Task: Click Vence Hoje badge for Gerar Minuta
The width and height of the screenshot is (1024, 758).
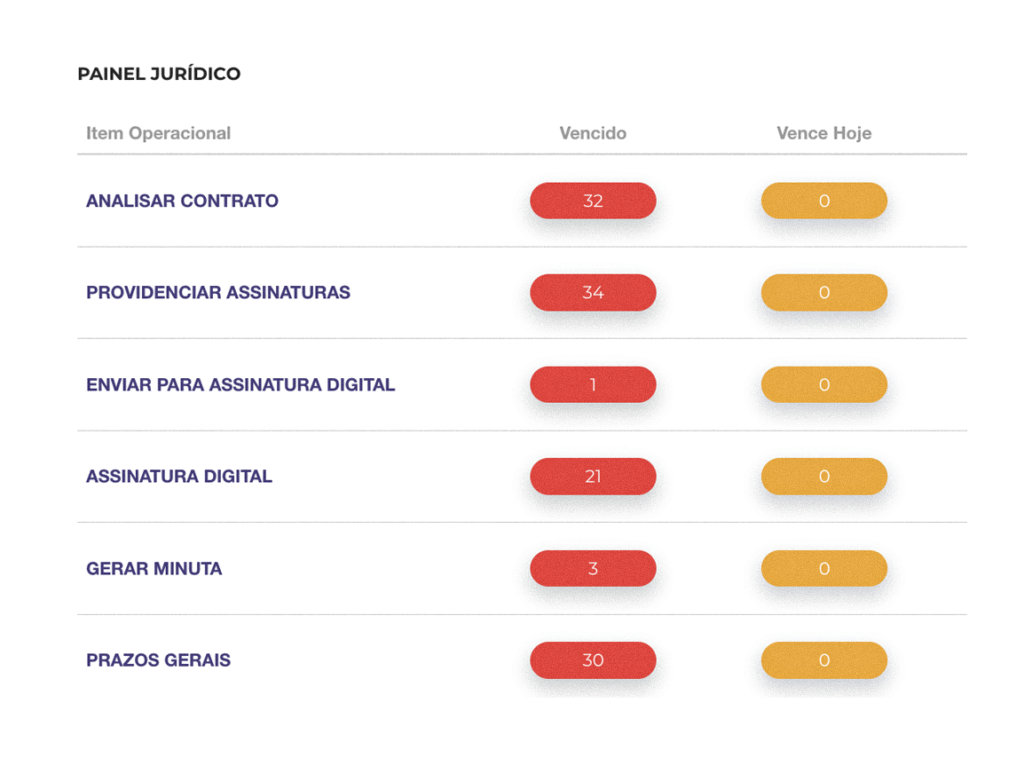Action: (824, 568)
